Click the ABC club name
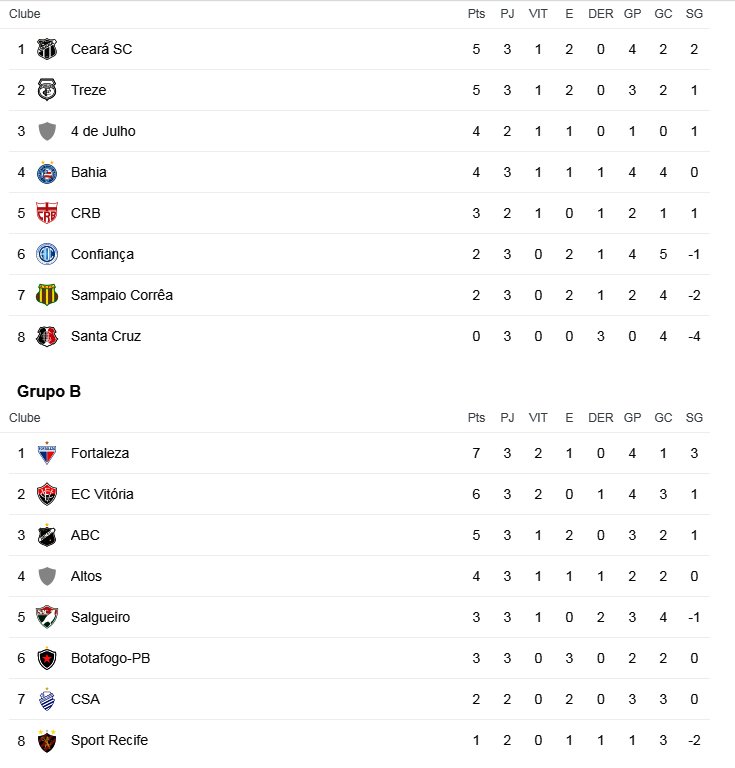Screen dimensions: 735x768 click(x=85, y=535)
